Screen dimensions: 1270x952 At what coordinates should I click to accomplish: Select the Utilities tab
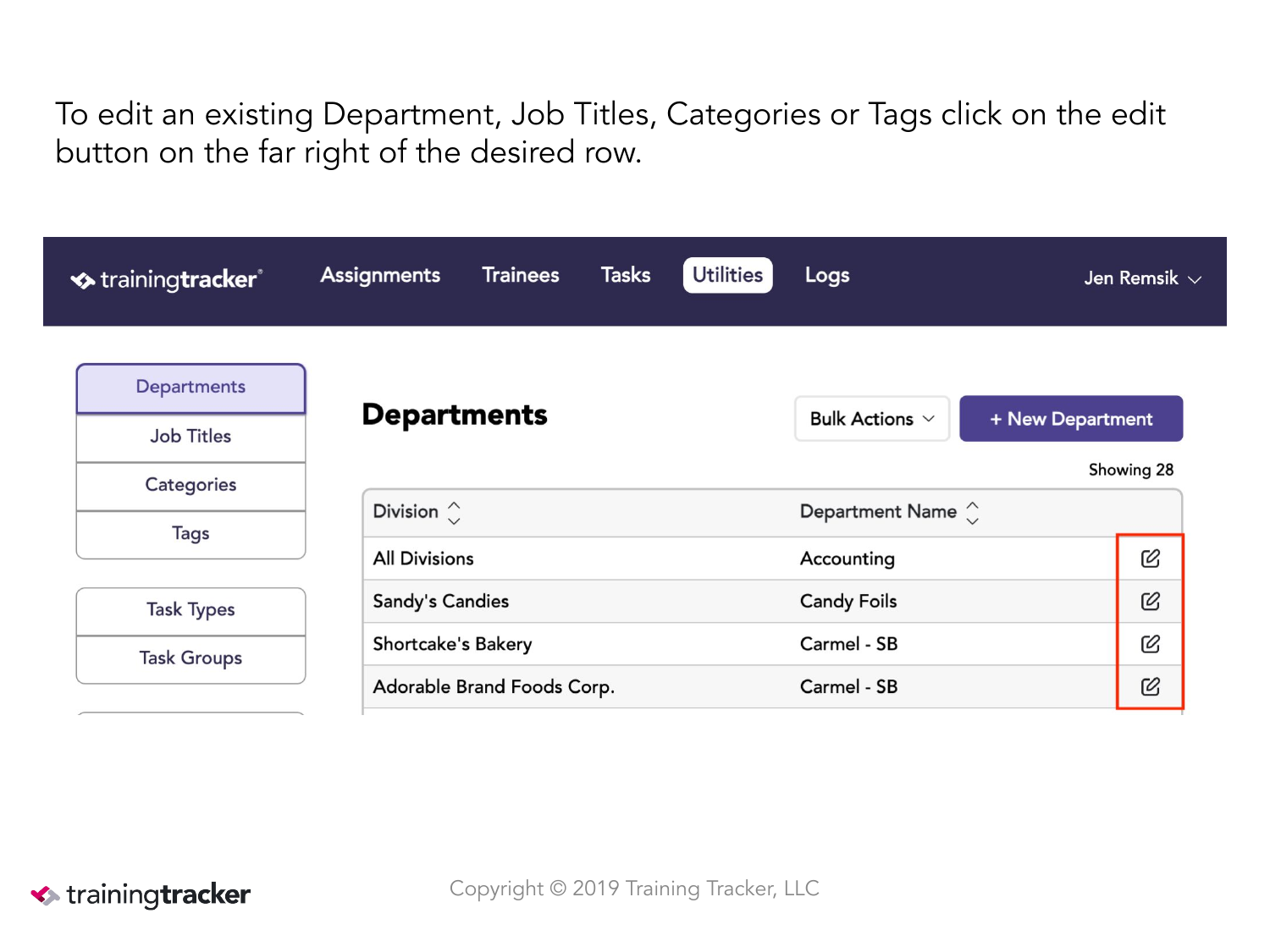pyautogui.click(x=727, y=275)
